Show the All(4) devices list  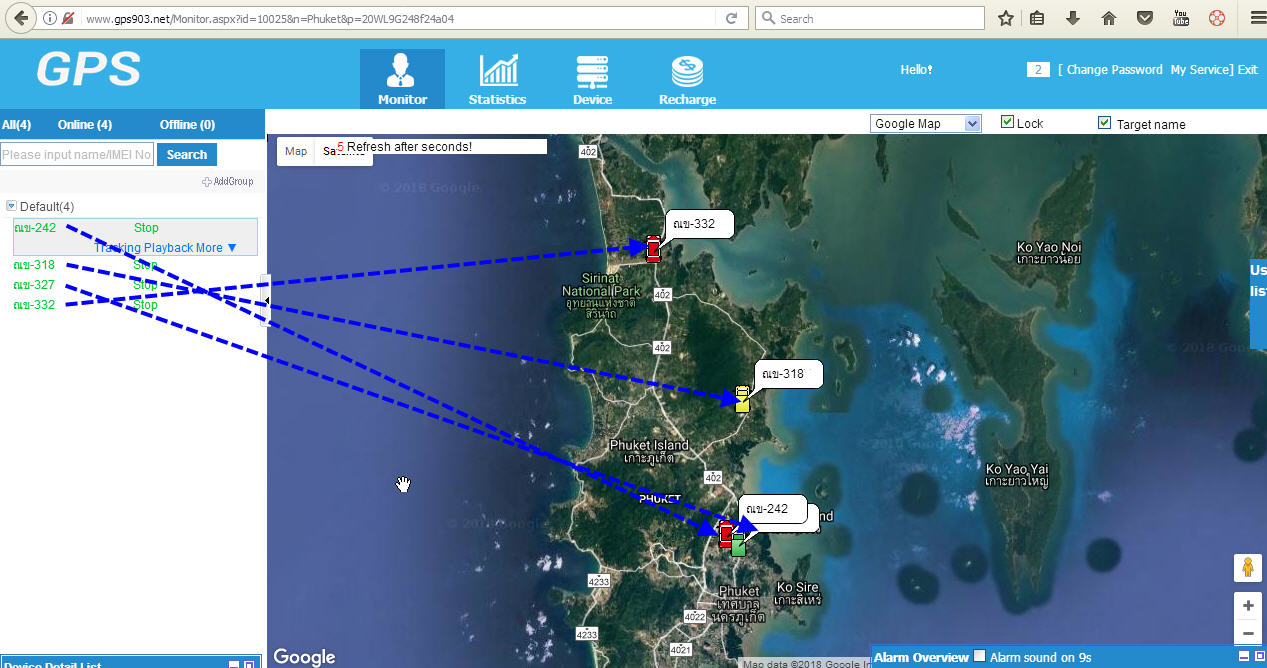pyautogui.click(x=17, y=125)
